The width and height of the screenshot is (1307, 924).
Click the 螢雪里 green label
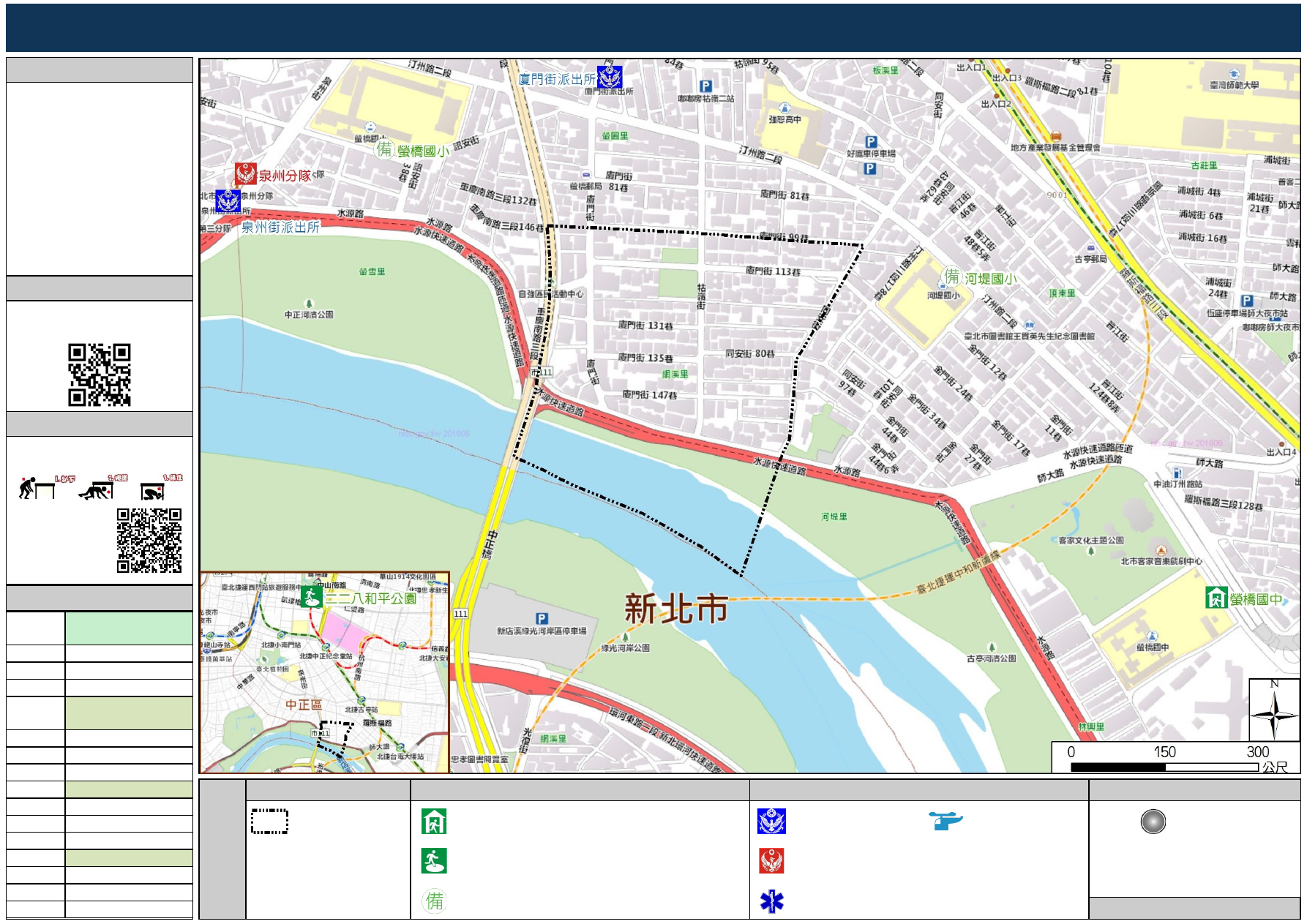tap(372, 271)
